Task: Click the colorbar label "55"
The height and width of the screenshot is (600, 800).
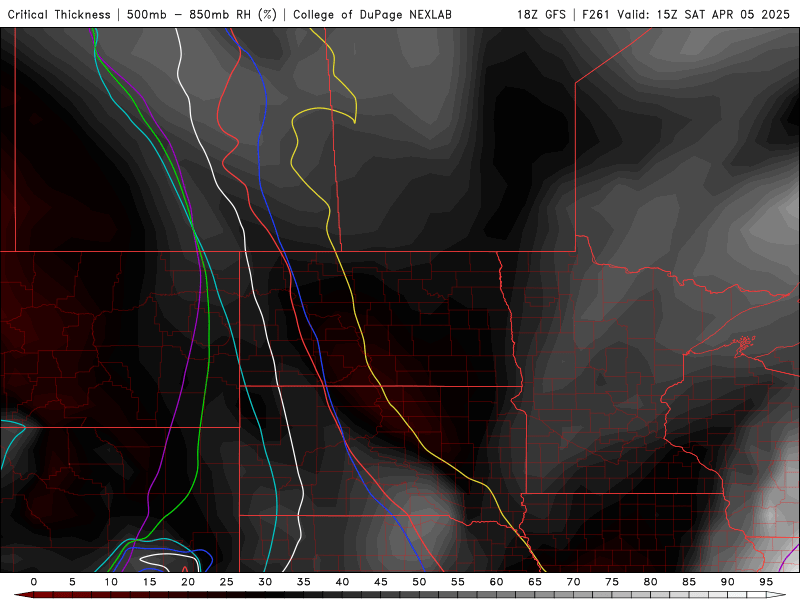Action: [x=458, y=582]
